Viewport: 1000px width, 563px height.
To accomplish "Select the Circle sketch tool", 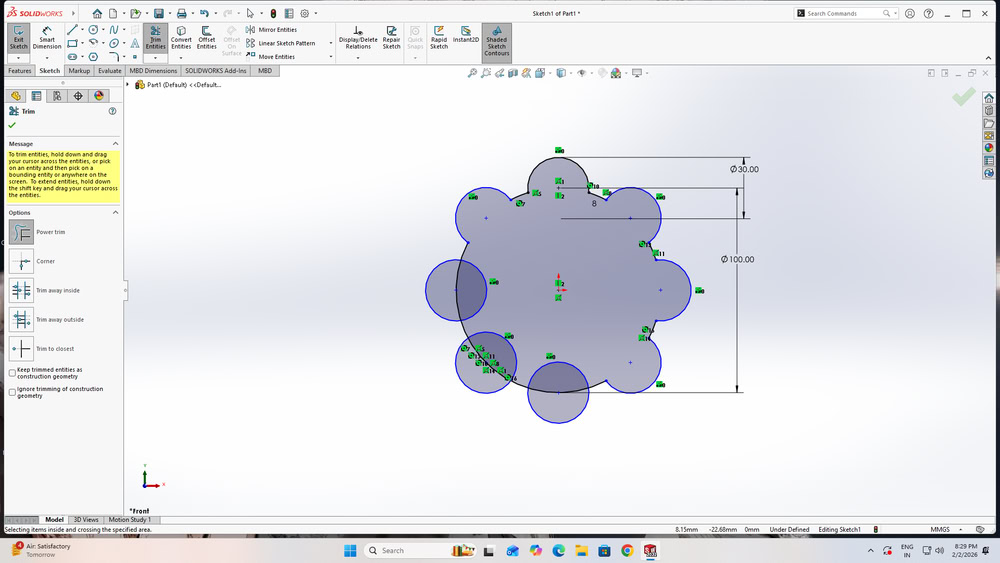I will pyautogui.click(x=93, y=30).
